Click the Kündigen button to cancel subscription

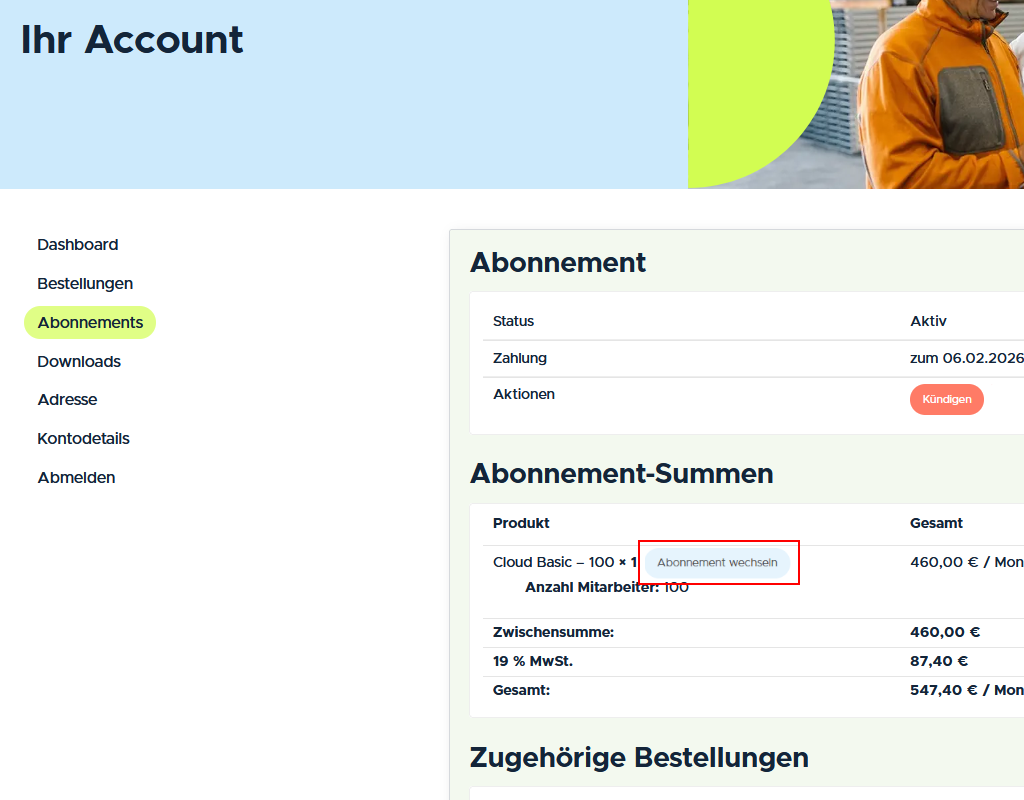coord(946,399)
